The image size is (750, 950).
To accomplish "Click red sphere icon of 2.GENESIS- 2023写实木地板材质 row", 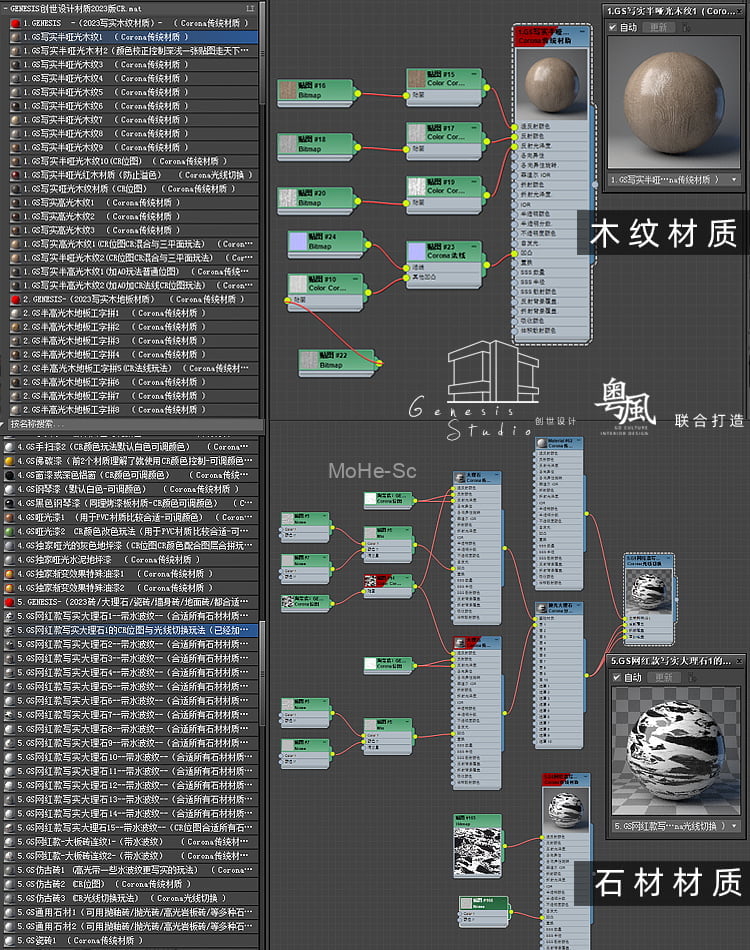I will click(x=15, y=299).
